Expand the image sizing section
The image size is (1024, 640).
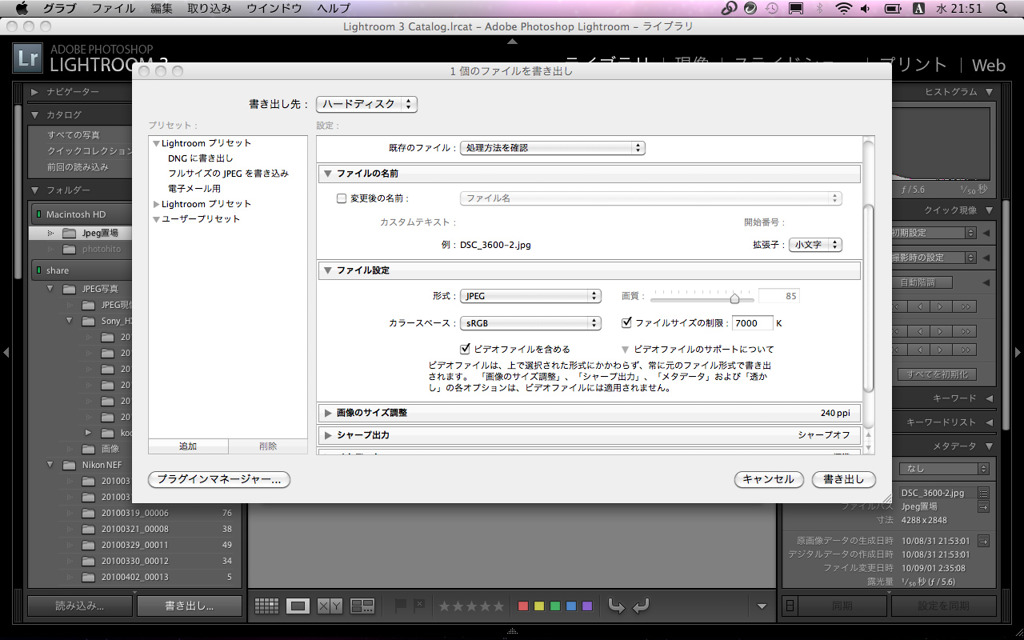coord(328,413)
